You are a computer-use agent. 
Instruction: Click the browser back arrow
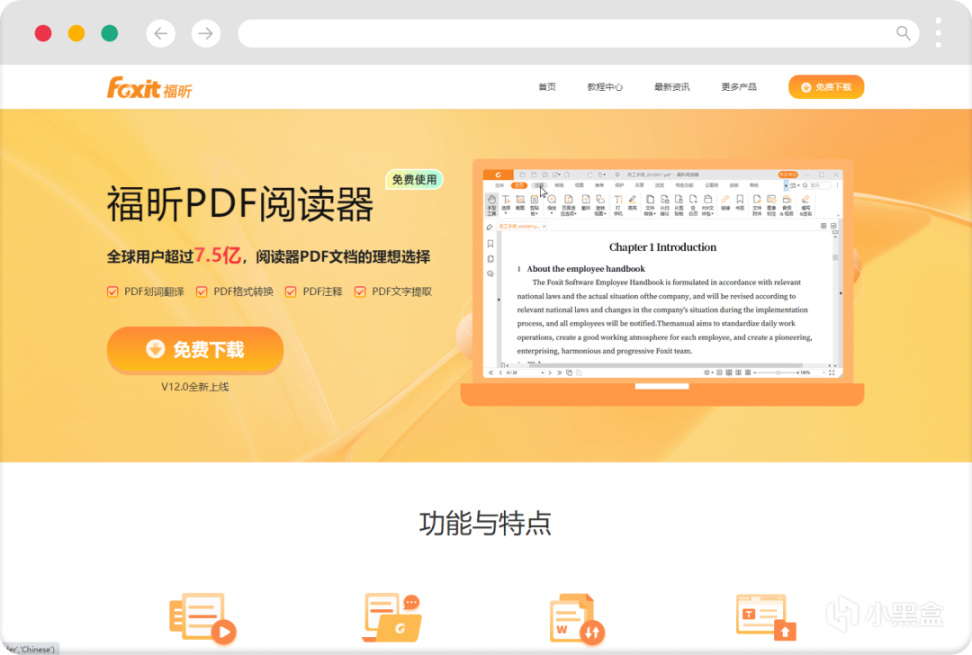(x=161, y=33)
